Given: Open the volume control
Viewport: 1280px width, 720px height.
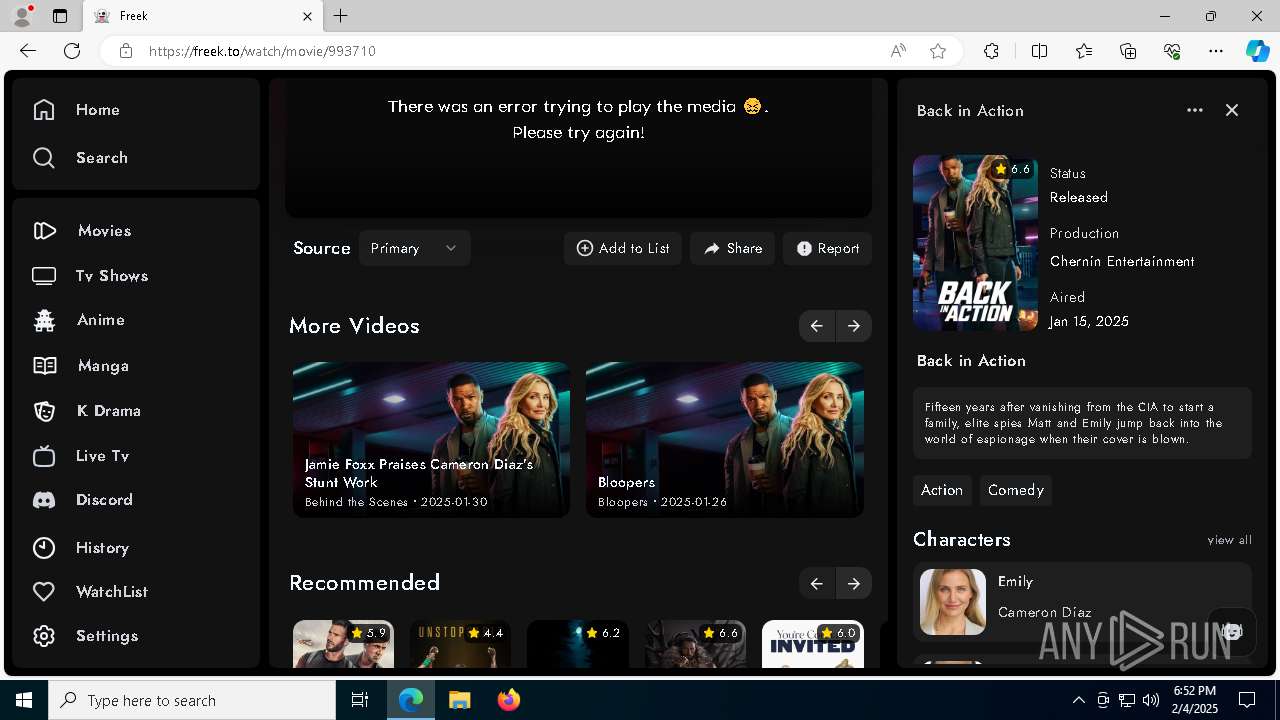Looking at the screenshot, I should click(x=1151, y=700).
